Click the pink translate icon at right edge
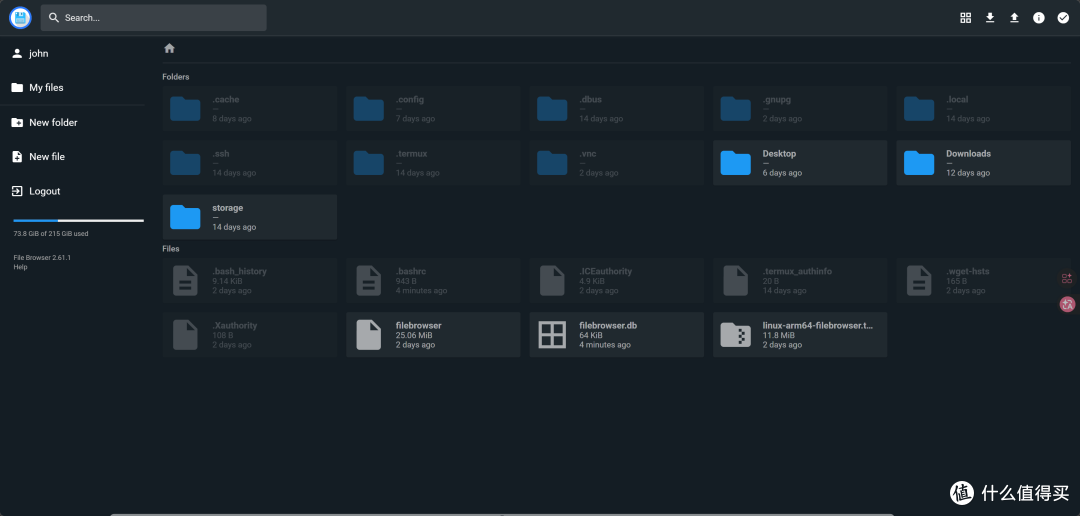This screenshot has height=516, width=1080. [1067, 304]
